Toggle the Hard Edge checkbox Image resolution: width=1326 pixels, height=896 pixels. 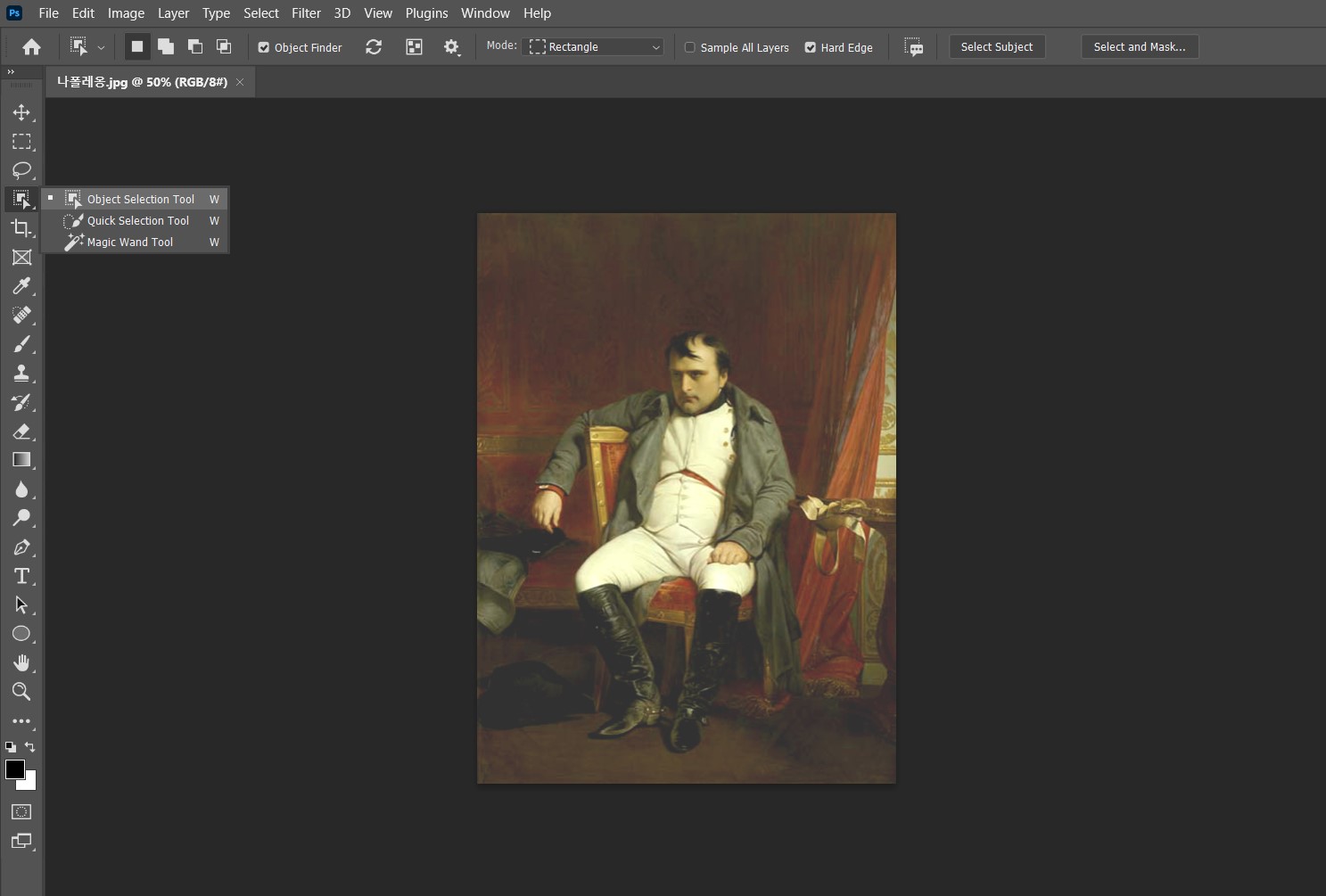point(811,48)
